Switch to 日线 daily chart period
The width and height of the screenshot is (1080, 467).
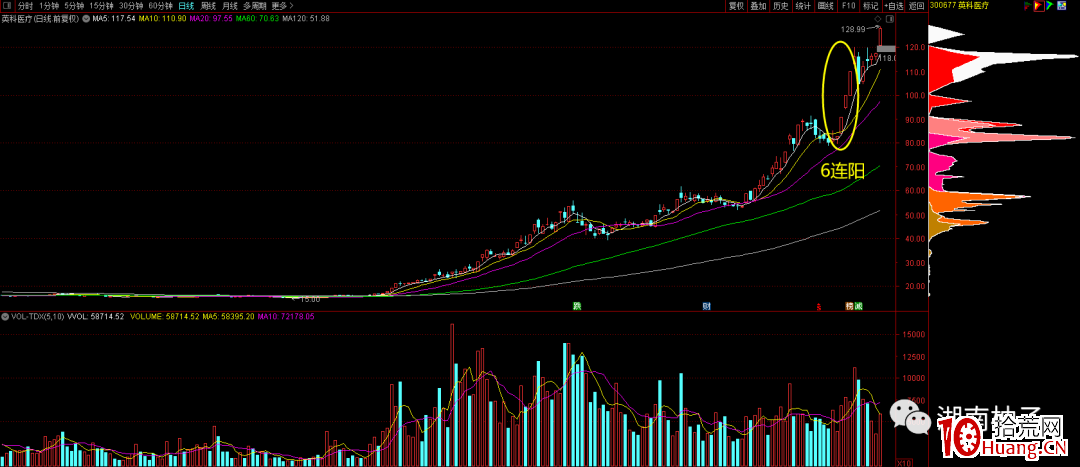click(186, 5)
